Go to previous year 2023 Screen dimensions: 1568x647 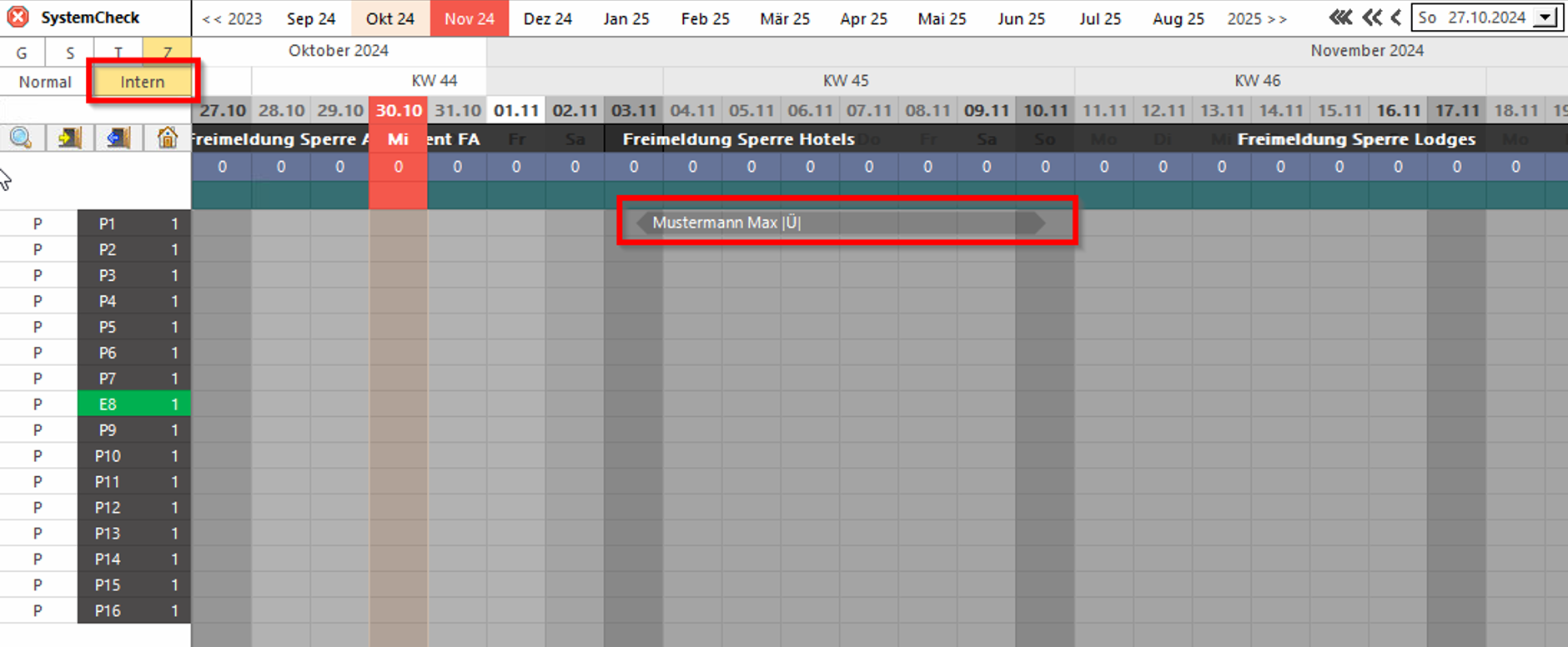tap(233, 18)
